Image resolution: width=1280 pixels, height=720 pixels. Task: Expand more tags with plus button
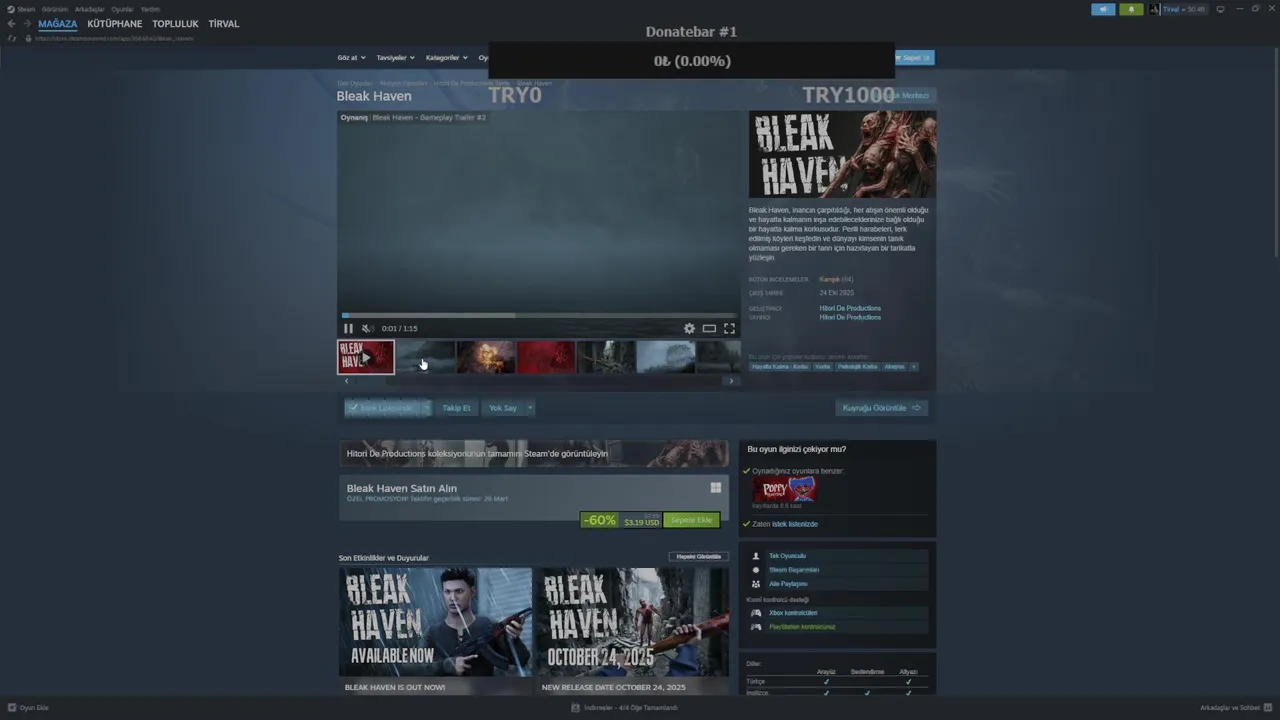tap(913, 366)
